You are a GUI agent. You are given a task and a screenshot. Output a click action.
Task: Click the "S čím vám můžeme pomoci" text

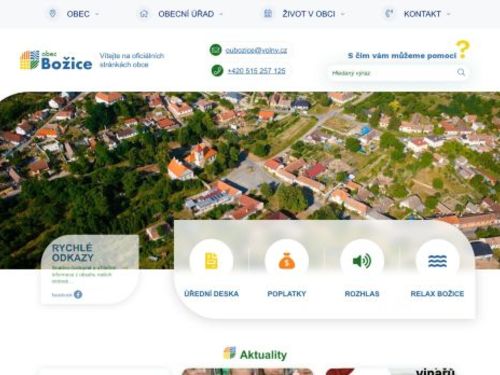pos(402,56)
